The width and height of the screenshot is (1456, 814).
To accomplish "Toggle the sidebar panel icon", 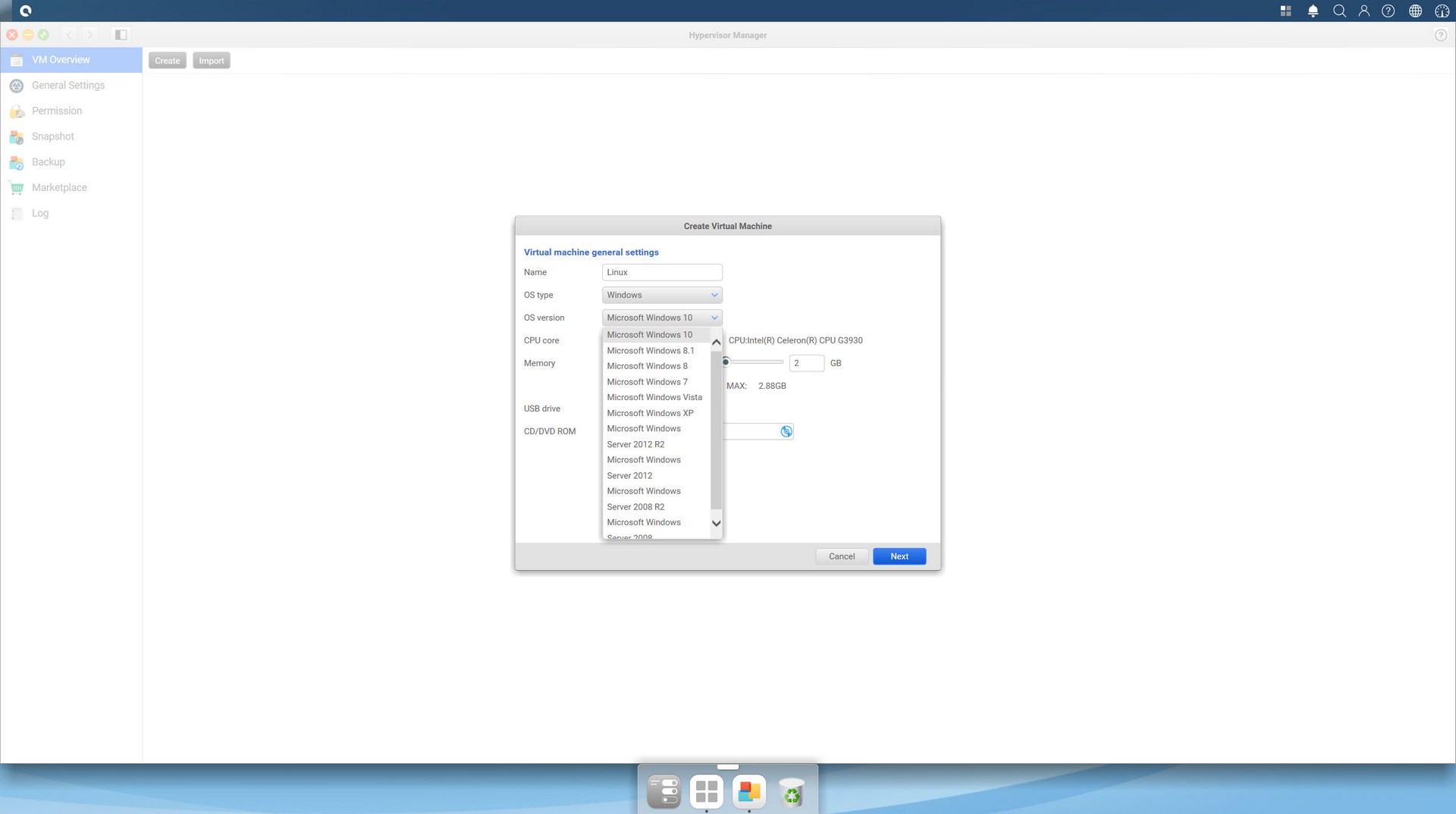I will click(x=121, y=35).
